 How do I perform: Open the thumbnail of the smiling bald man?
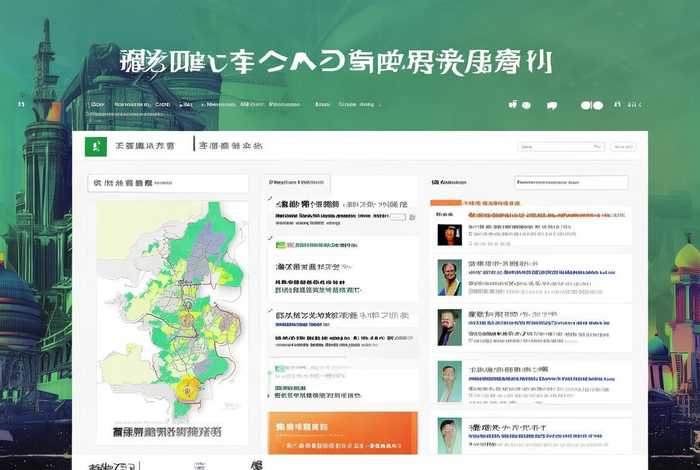pyautogui.click(x=450, y=277)
